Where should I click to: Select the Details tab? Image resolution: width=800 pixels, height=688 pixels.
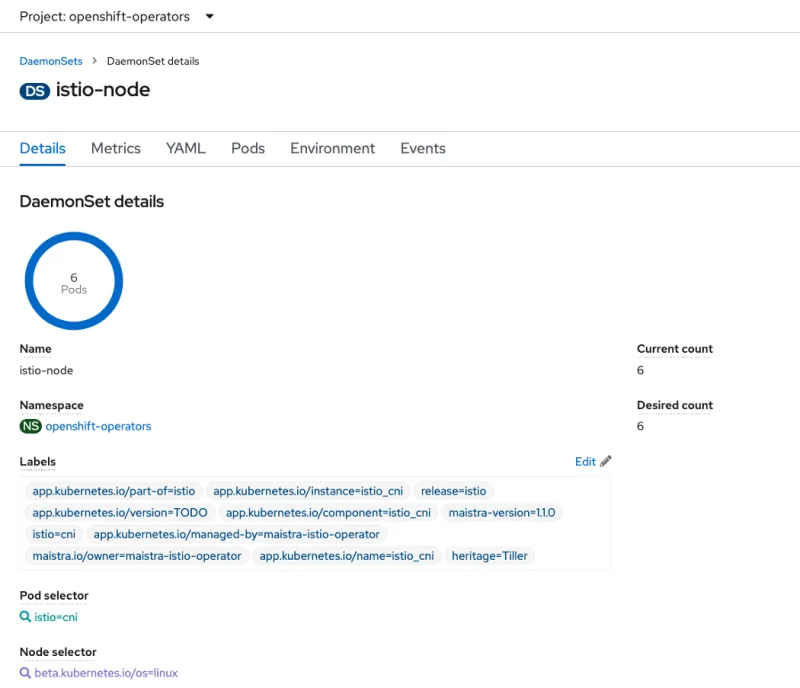[x=42, y=148]
